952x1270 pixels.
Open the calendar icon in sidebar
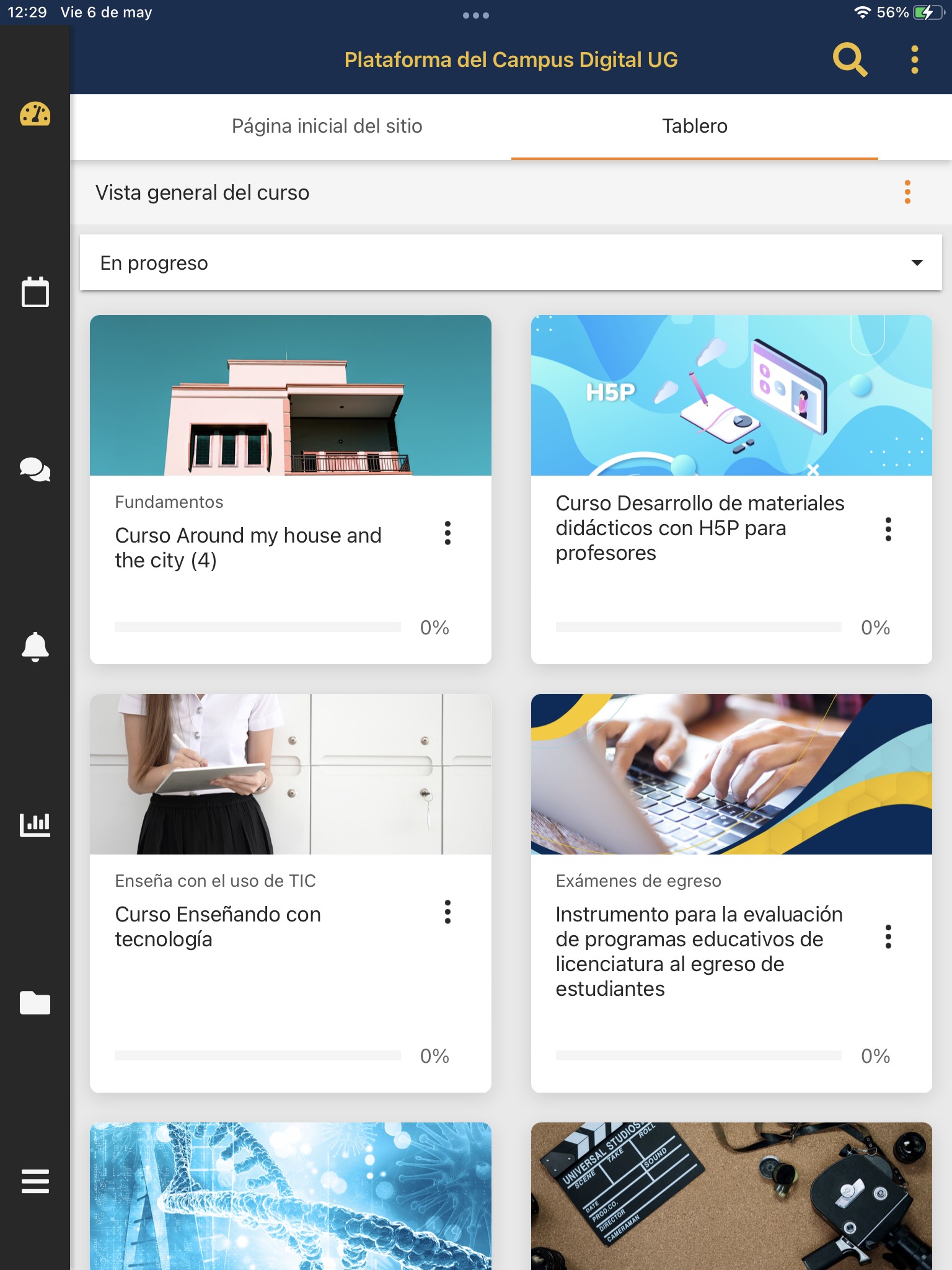(x=35, y=291)
